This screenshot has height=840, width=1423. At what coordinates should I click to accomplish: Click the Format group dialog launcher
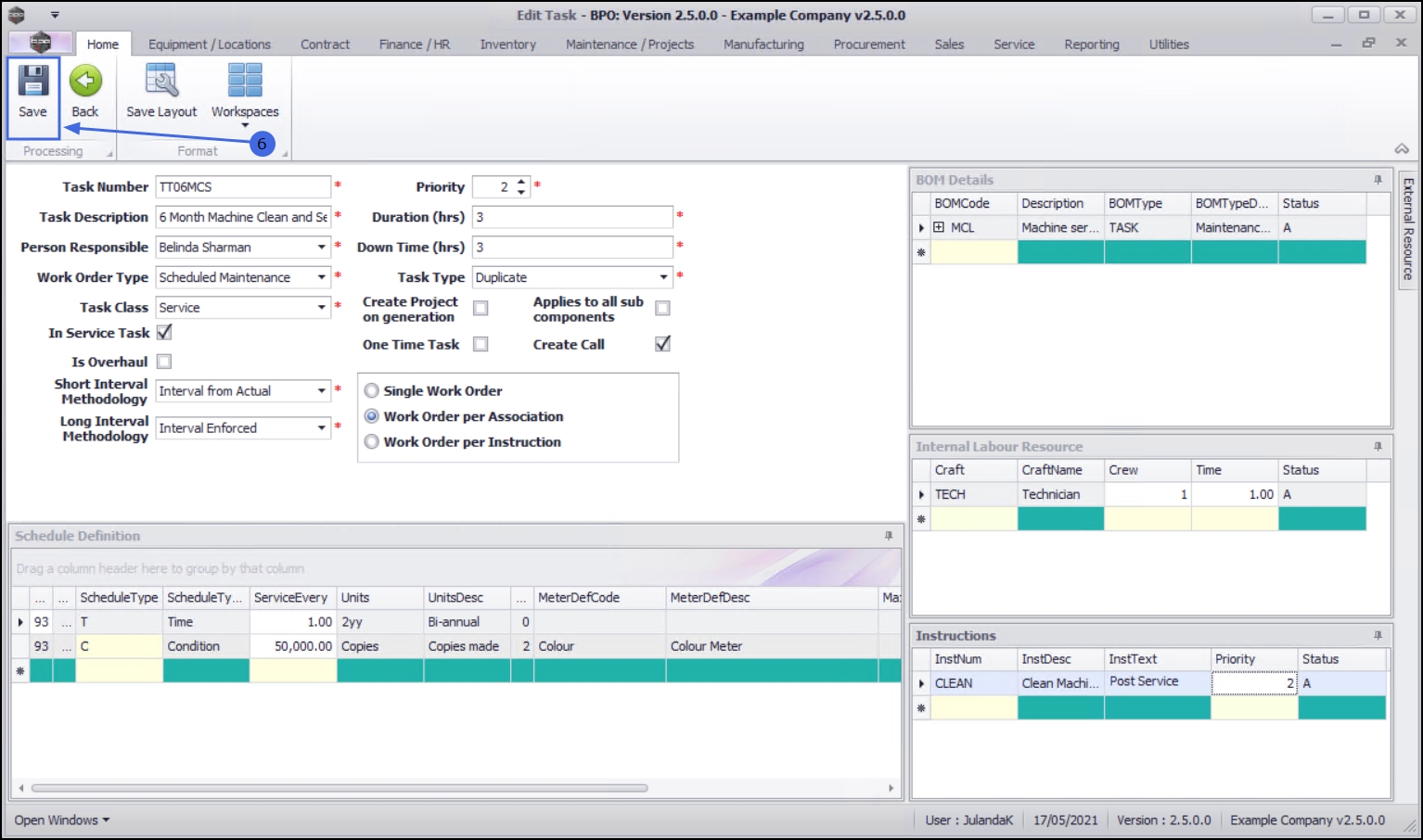pos(285,153)
